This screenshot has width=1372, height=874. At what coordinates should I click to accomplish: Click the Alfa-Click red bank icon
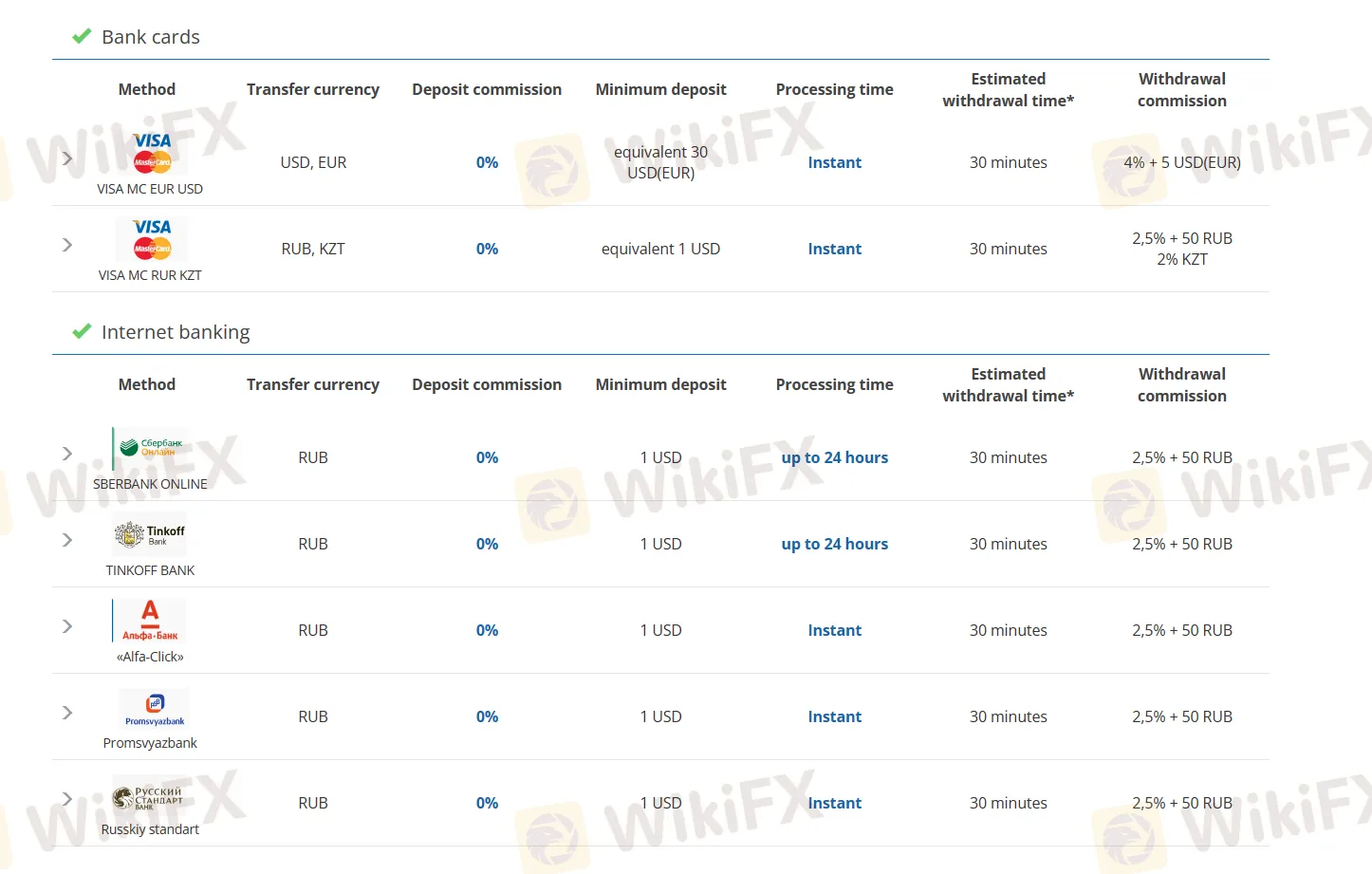150,620
